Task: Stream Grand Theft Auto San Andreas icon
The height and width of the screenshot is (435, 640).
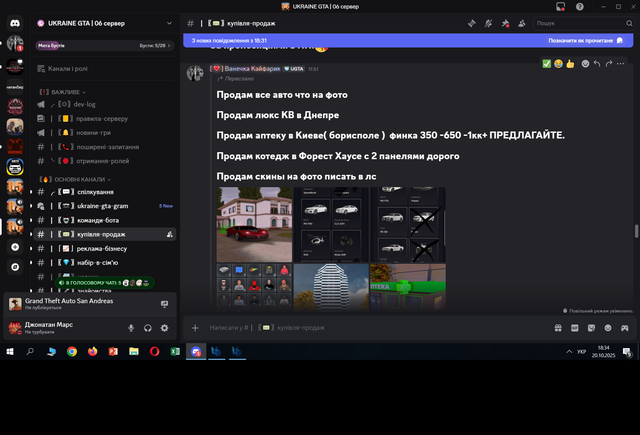Action: (164, 304)
